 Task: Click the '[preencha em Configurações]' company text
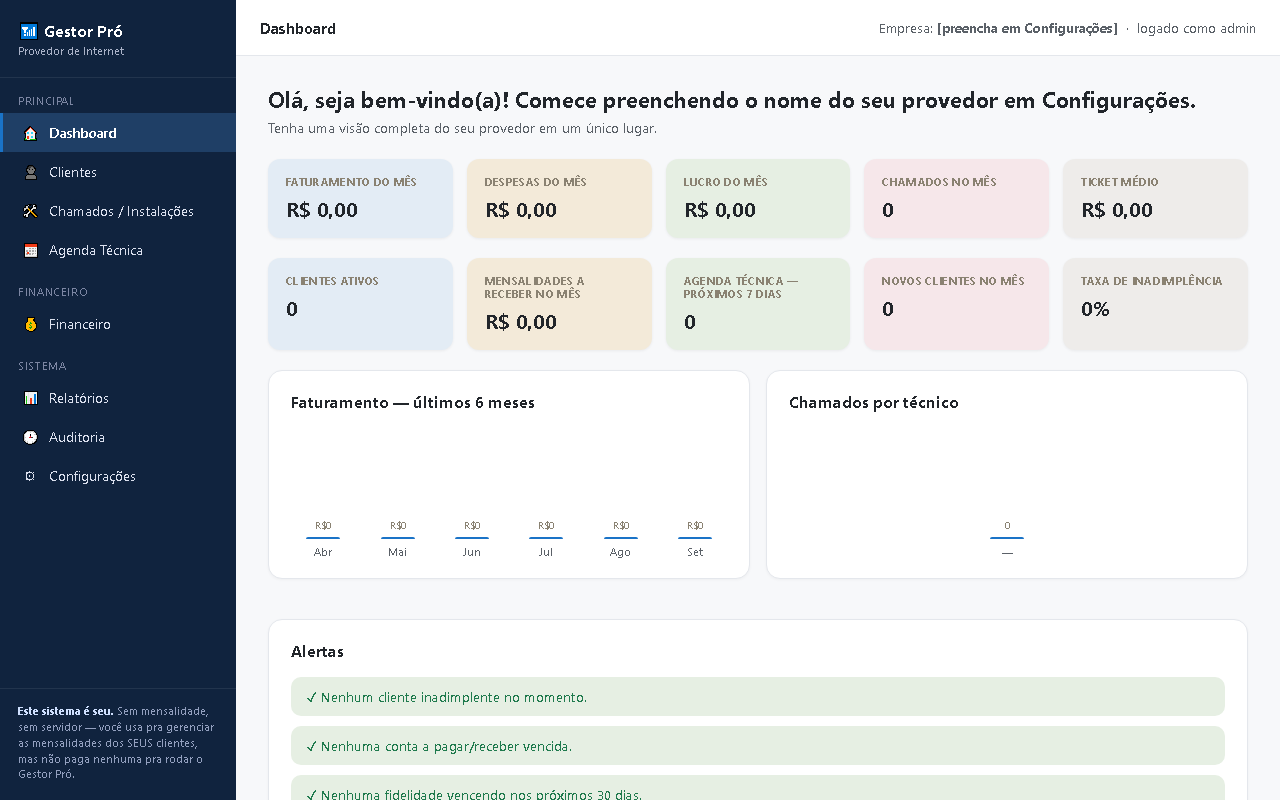tap(1027, 28)
